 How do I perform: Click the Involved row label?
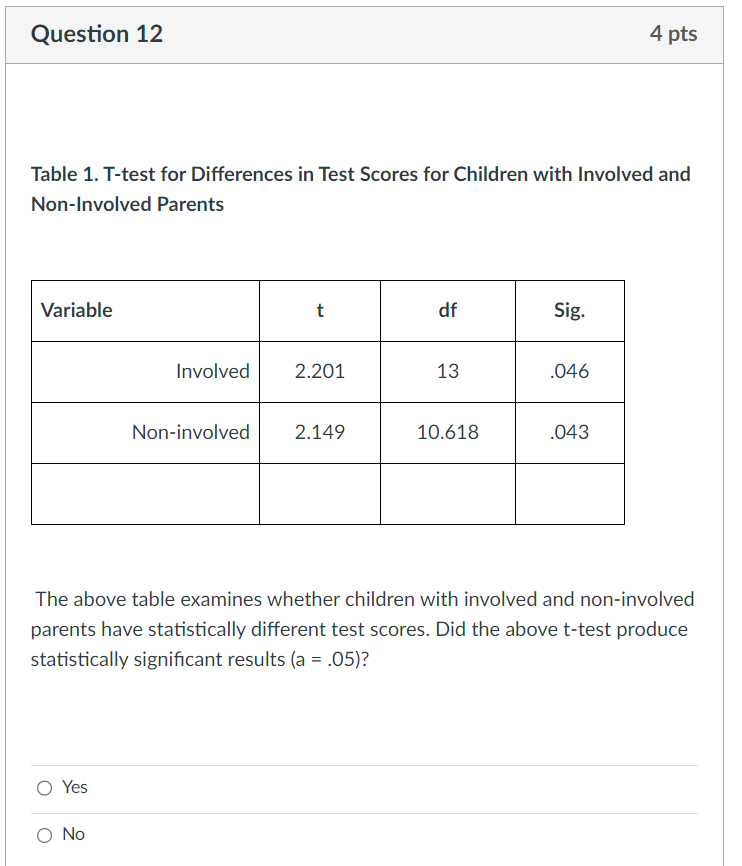pyautogui.click(x=213, y=371)
